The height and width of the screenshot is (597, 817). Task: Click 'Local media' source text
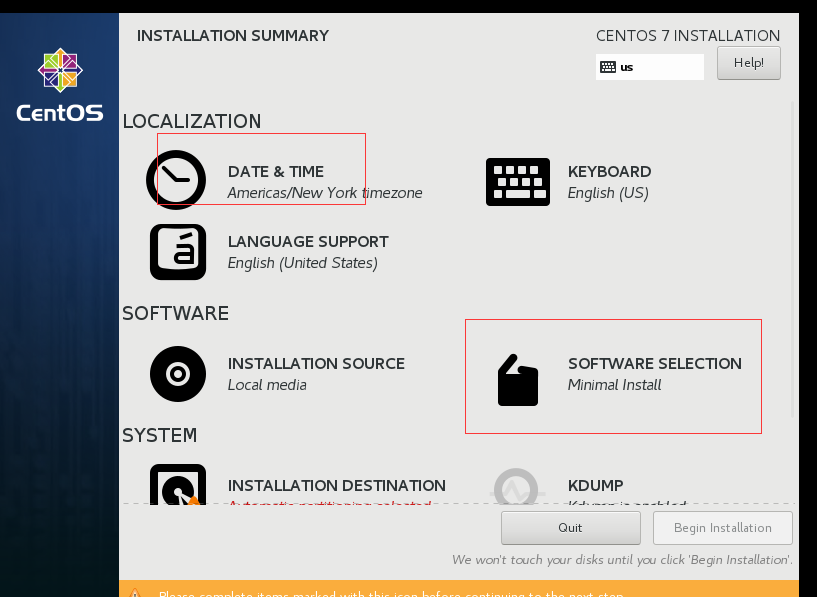[x=267, y=385]
